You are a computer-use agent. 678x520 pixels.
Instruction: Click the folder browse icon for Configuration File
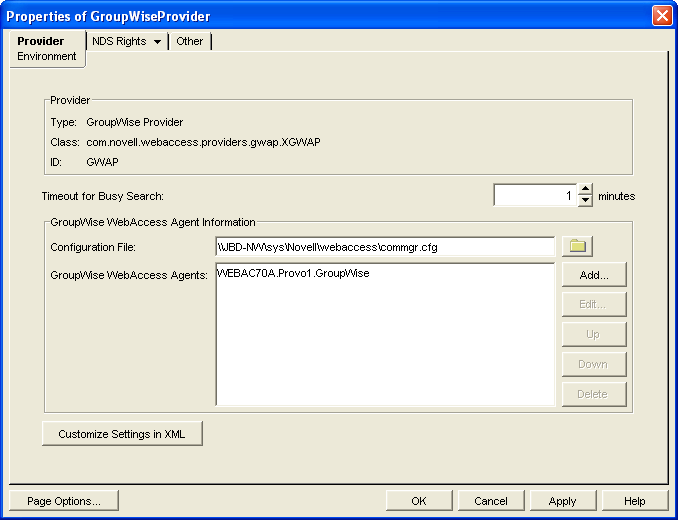pos(577,246)
